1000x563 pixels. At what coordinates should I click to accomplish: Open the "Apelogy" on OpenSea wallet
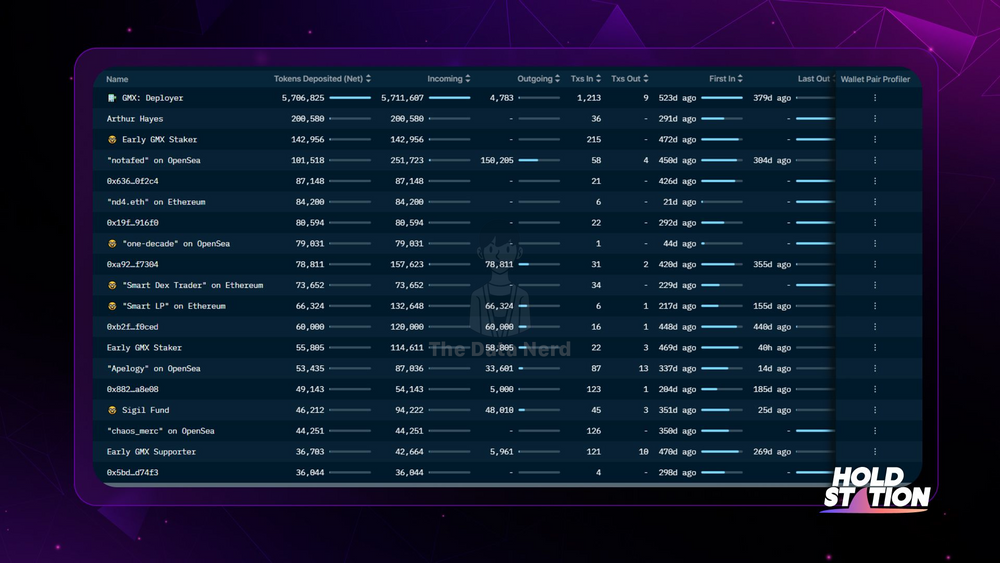pyautogui.click(x=154, y=369)
